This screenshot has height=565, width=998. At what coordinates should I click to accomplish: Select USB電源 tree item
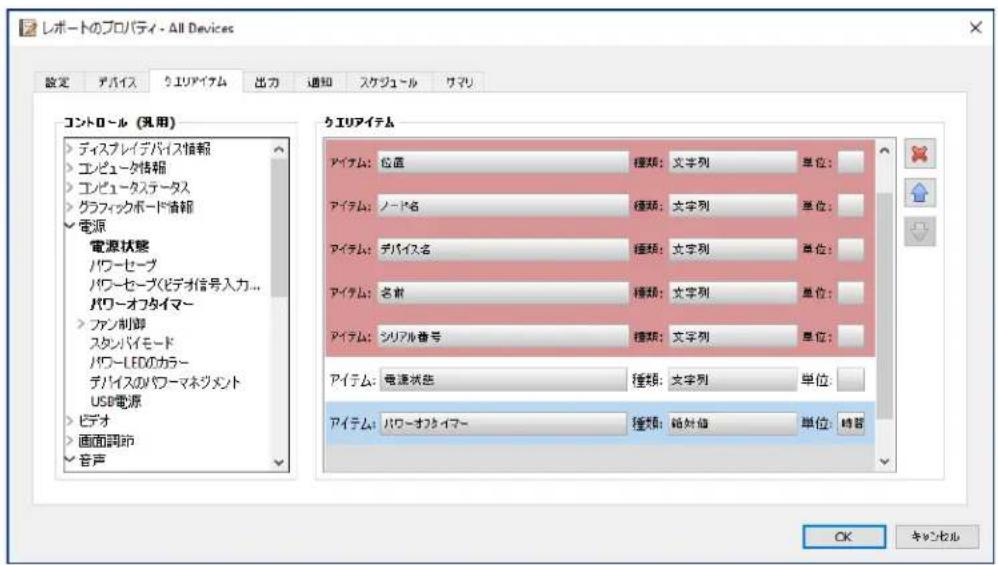click(116, 401)
